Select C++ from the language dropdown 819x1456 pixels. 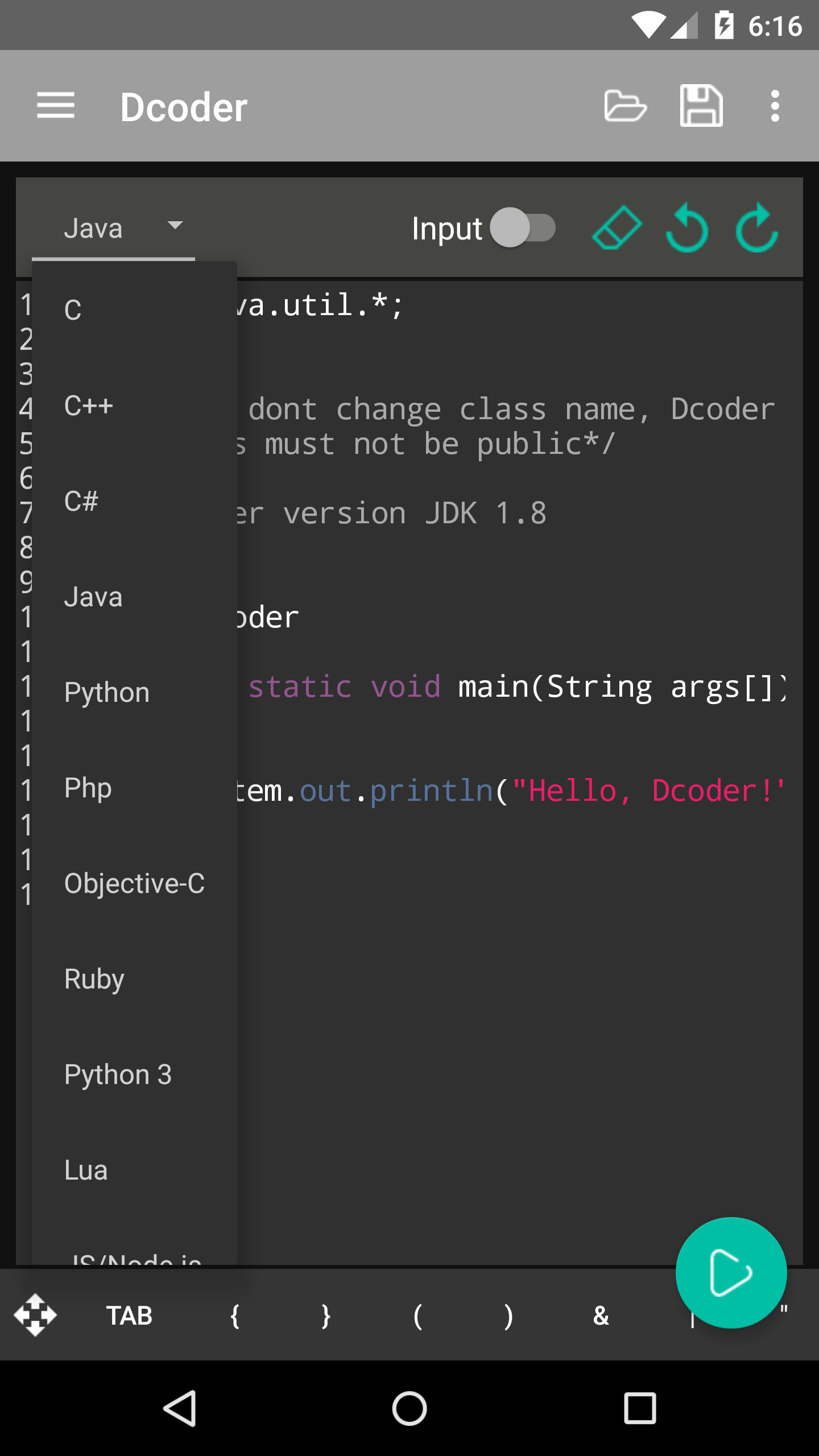click(89, 406)
